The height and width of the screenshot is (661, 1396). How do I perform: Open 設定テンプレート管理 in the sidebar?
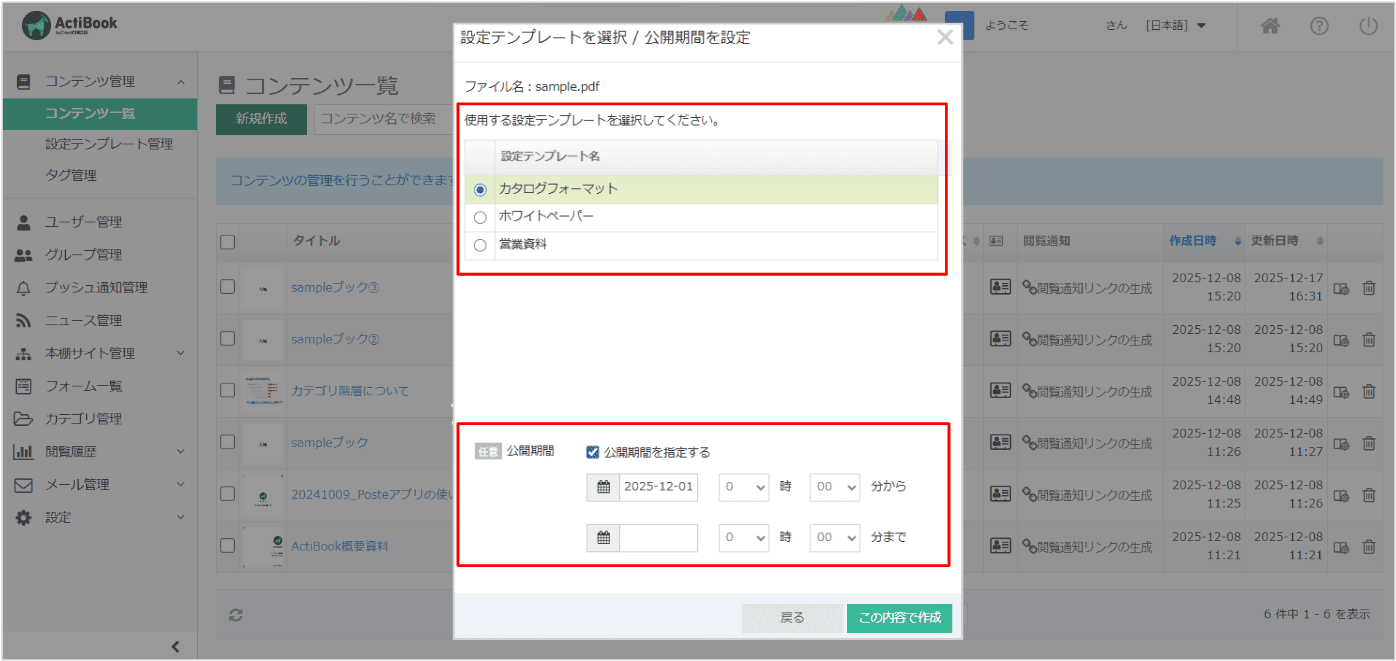click(109, 144)
